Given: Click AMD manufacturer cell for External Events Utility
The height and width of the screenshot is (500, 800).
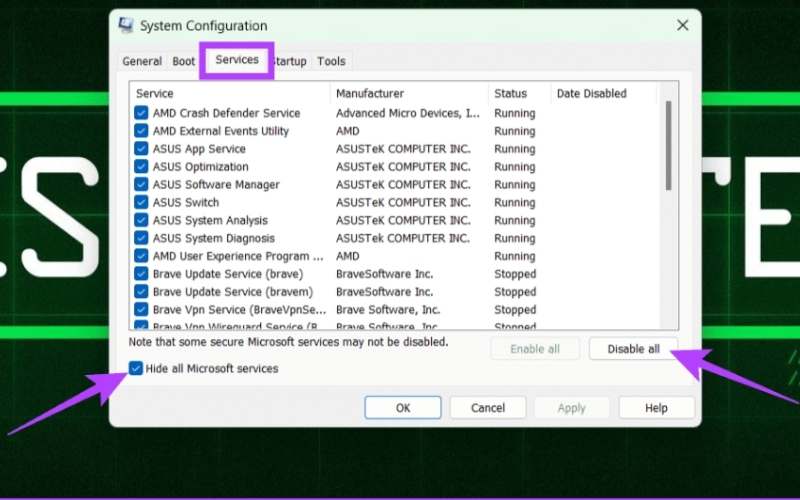Looking at the screenshot, I should tap(347, 131).
